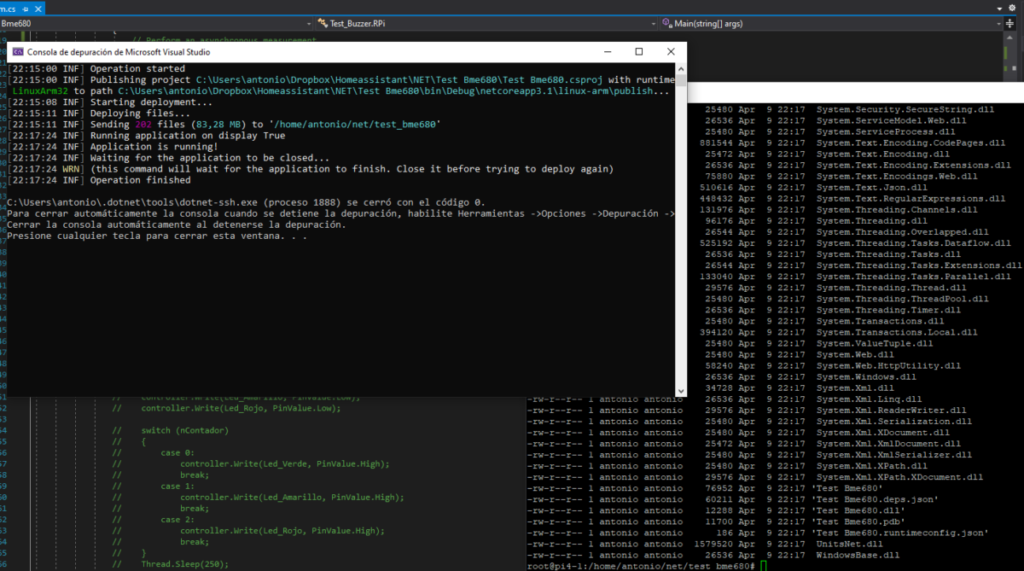Click the 'case 2:' code line
The height and width of the screenshot is (571, 1024).
coord(177,519)
